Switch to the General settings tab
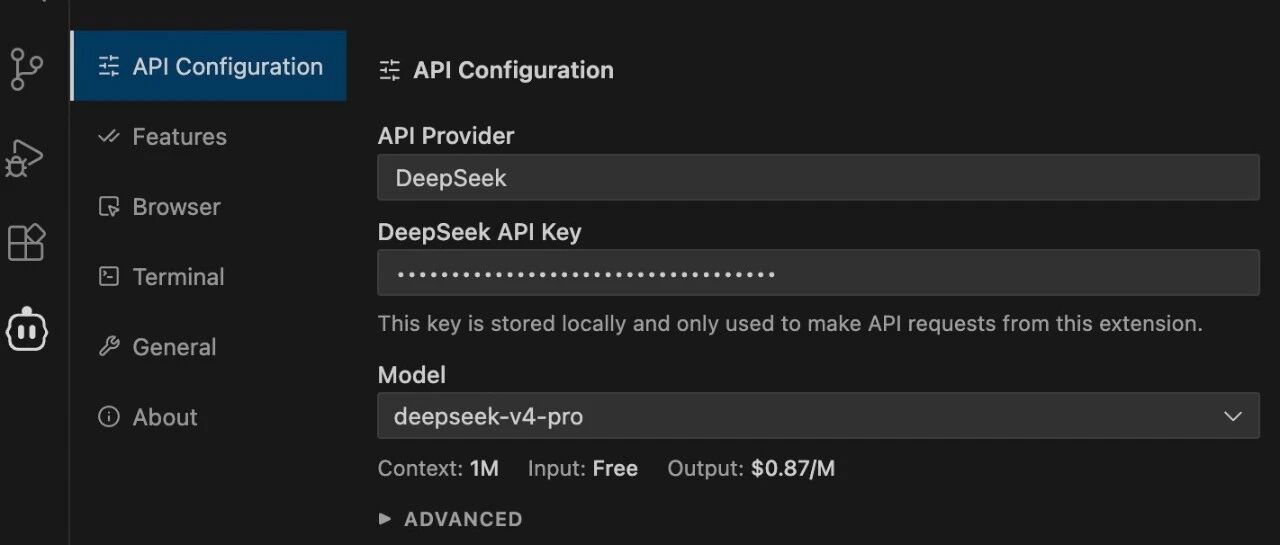This screenshot has height=545, width=1280. 209,347
